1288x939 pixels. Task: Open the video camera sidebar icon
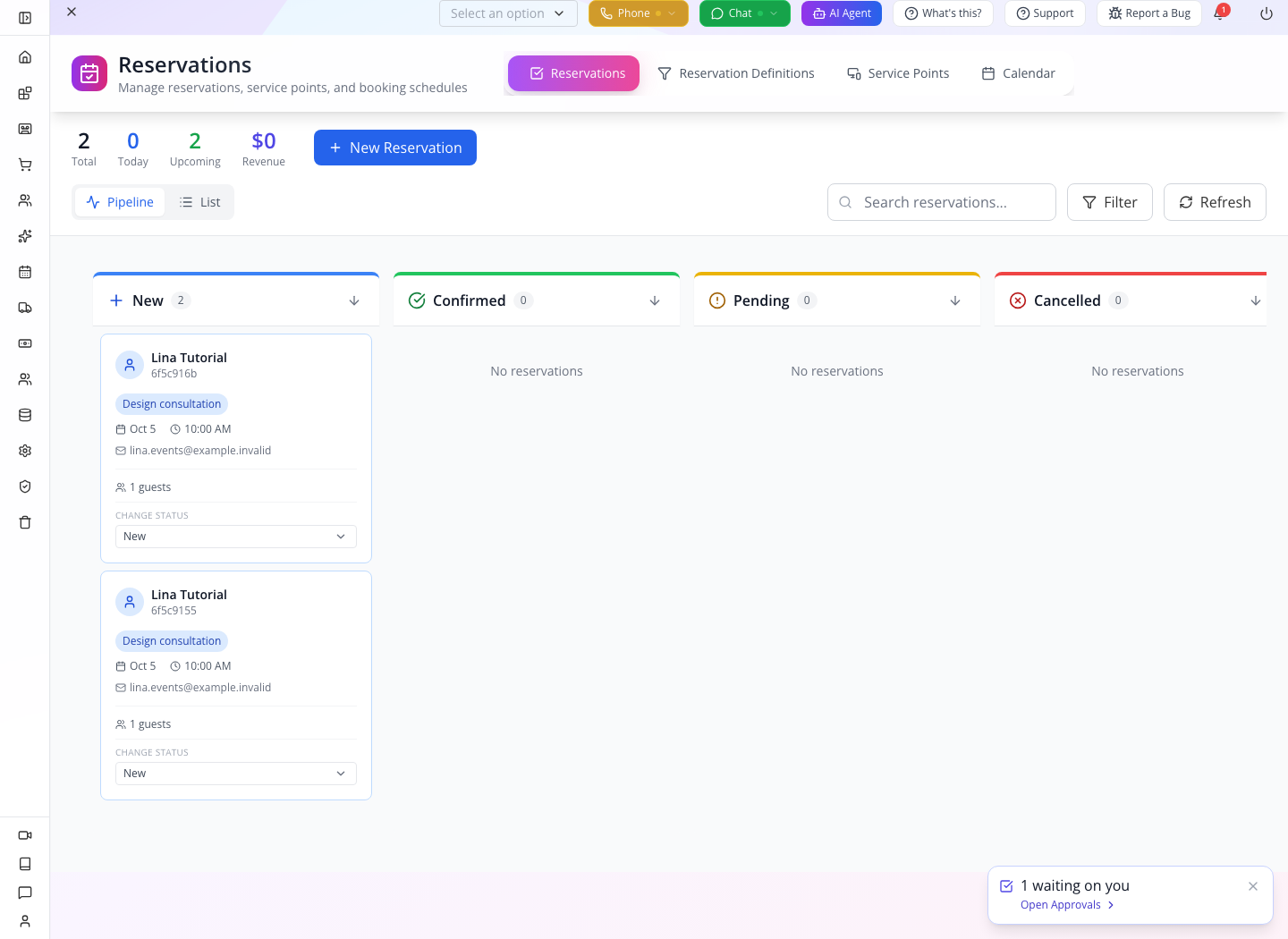tap(25, 835)
